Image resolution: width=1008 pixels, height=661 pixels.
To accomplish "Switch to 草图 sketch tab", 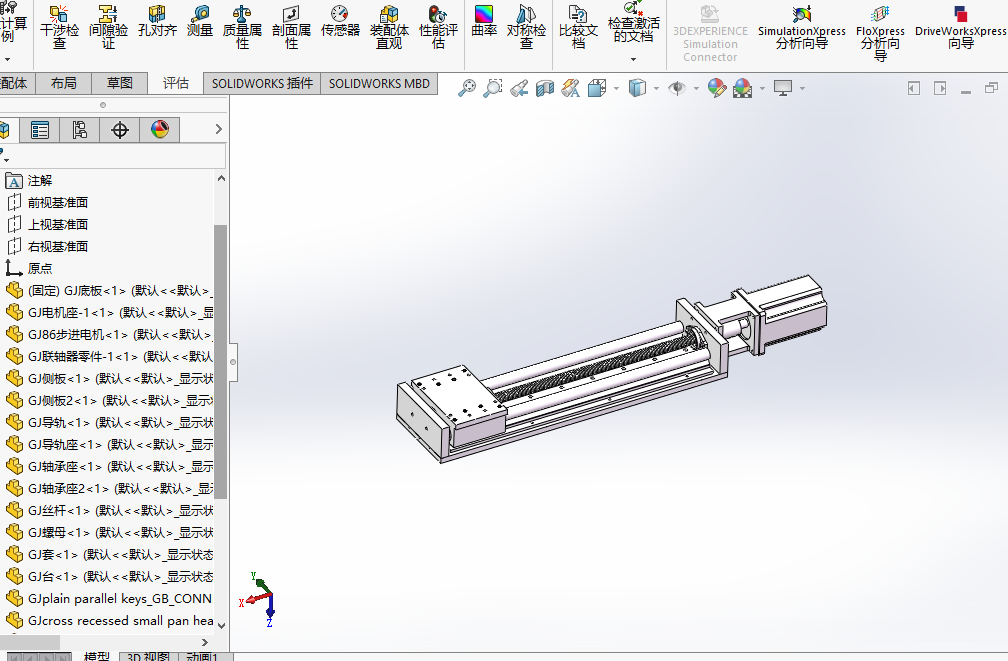I will [120, 83].
